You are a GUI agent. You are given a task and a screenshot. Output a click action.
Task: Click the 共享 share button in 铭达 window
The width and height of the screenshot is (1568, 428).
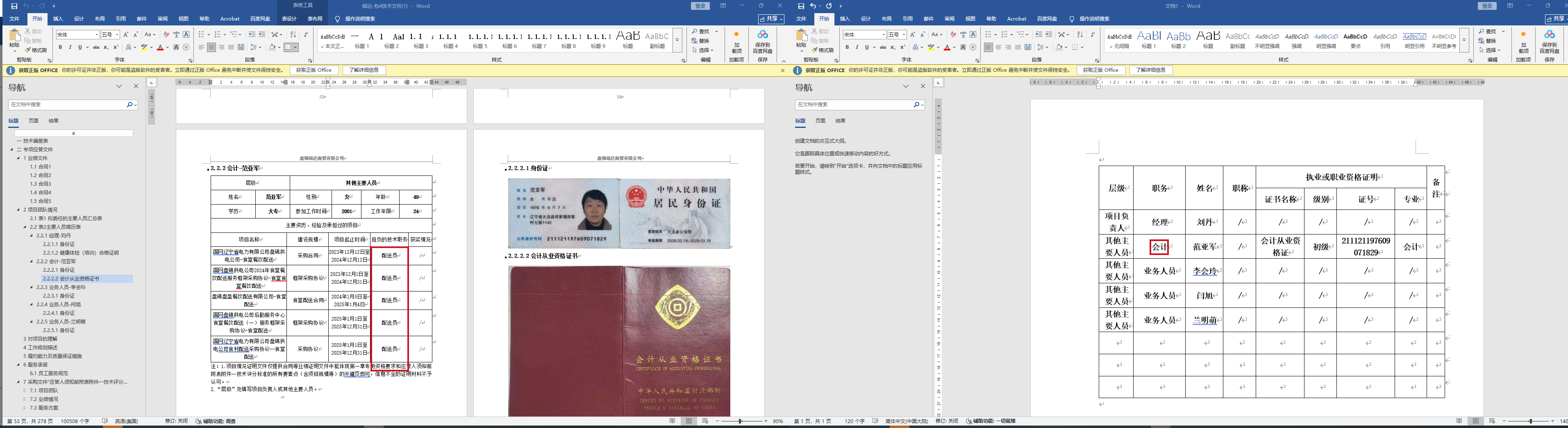click(771, 19)
